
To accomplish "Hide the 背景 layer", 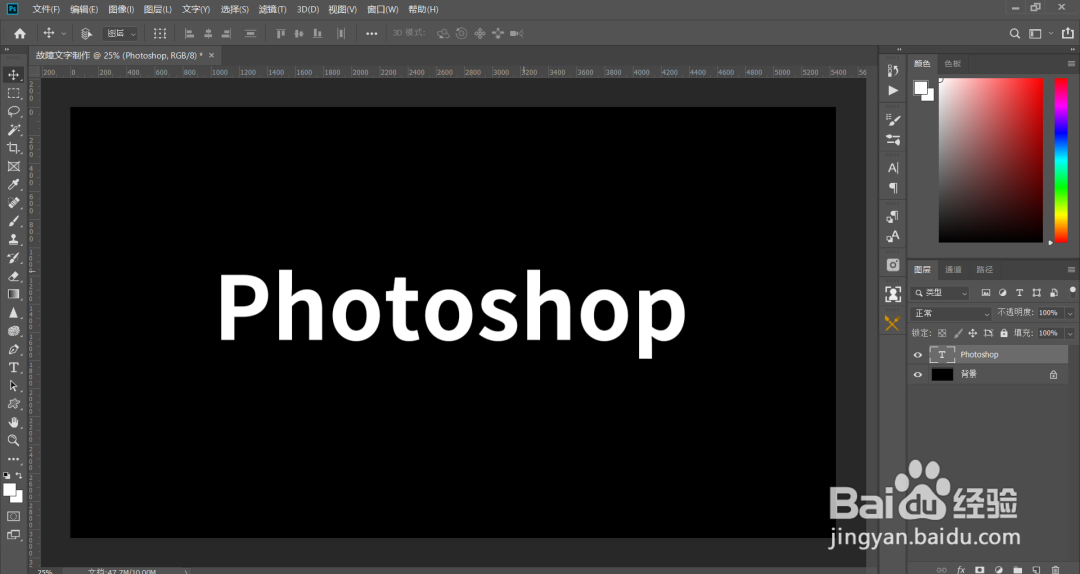I will coord(917,375).
